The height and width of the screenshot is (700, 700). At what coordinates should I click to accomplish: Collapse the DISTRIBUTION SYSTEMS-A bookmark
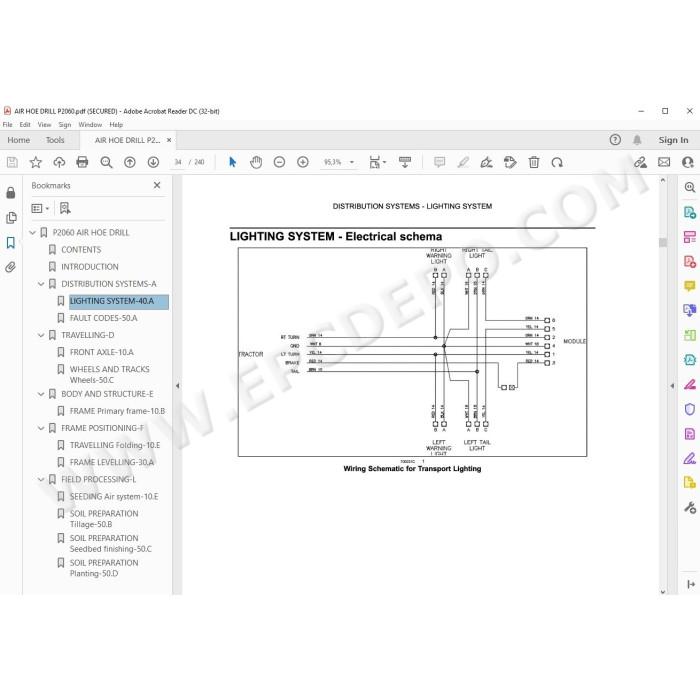tap(41, 284)
